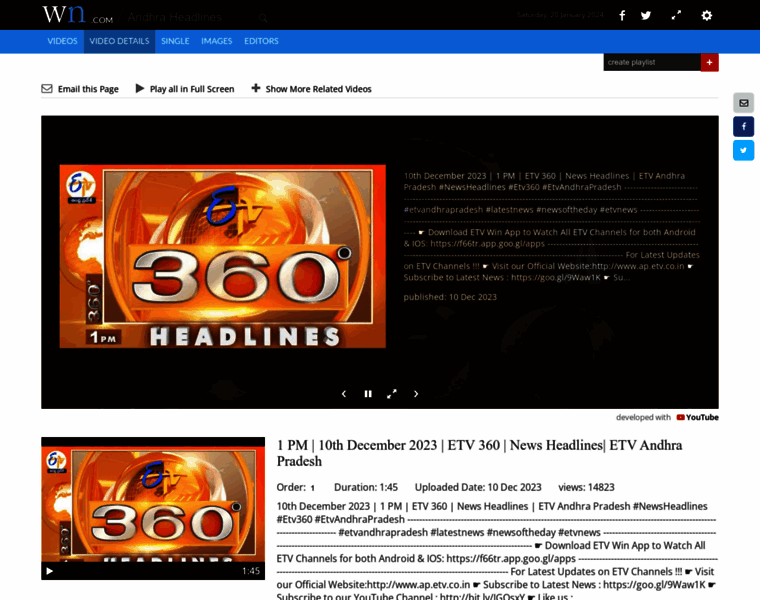
Task: Click the 'published: 10 Dec 2023' text
Action: [450, 297]
